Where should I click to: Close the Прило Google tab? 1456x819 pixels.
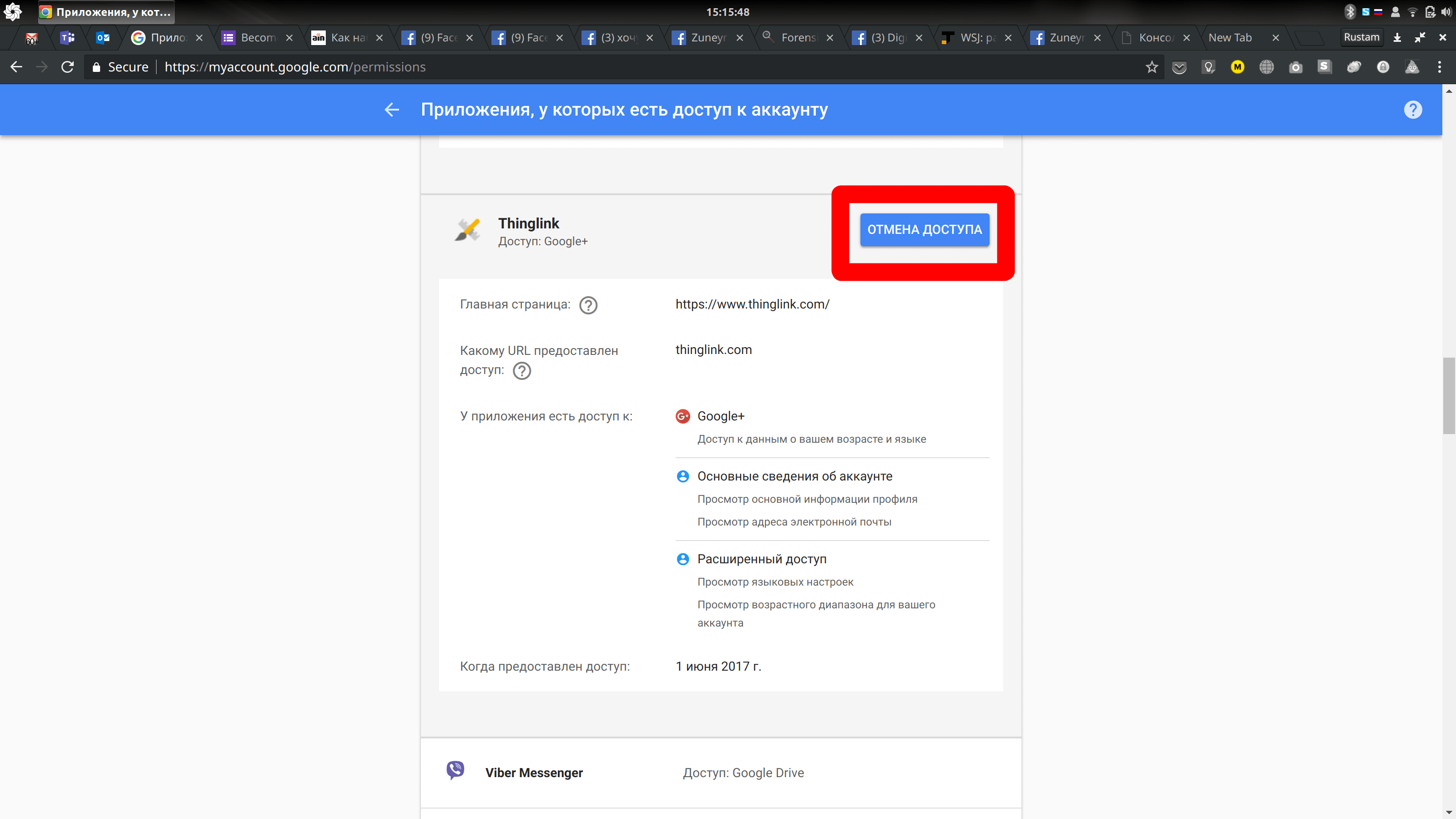199,38
